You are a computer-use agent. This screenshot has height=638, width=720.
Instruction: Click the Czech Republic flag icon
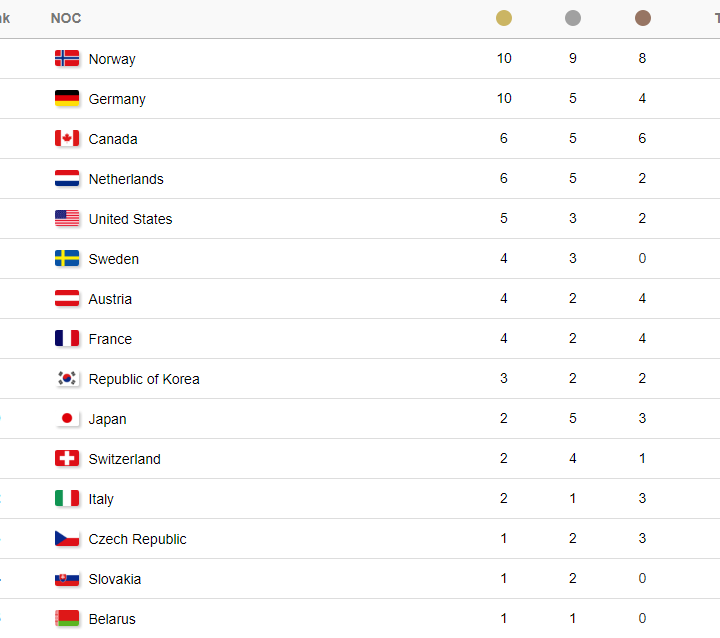pos(67,538)
